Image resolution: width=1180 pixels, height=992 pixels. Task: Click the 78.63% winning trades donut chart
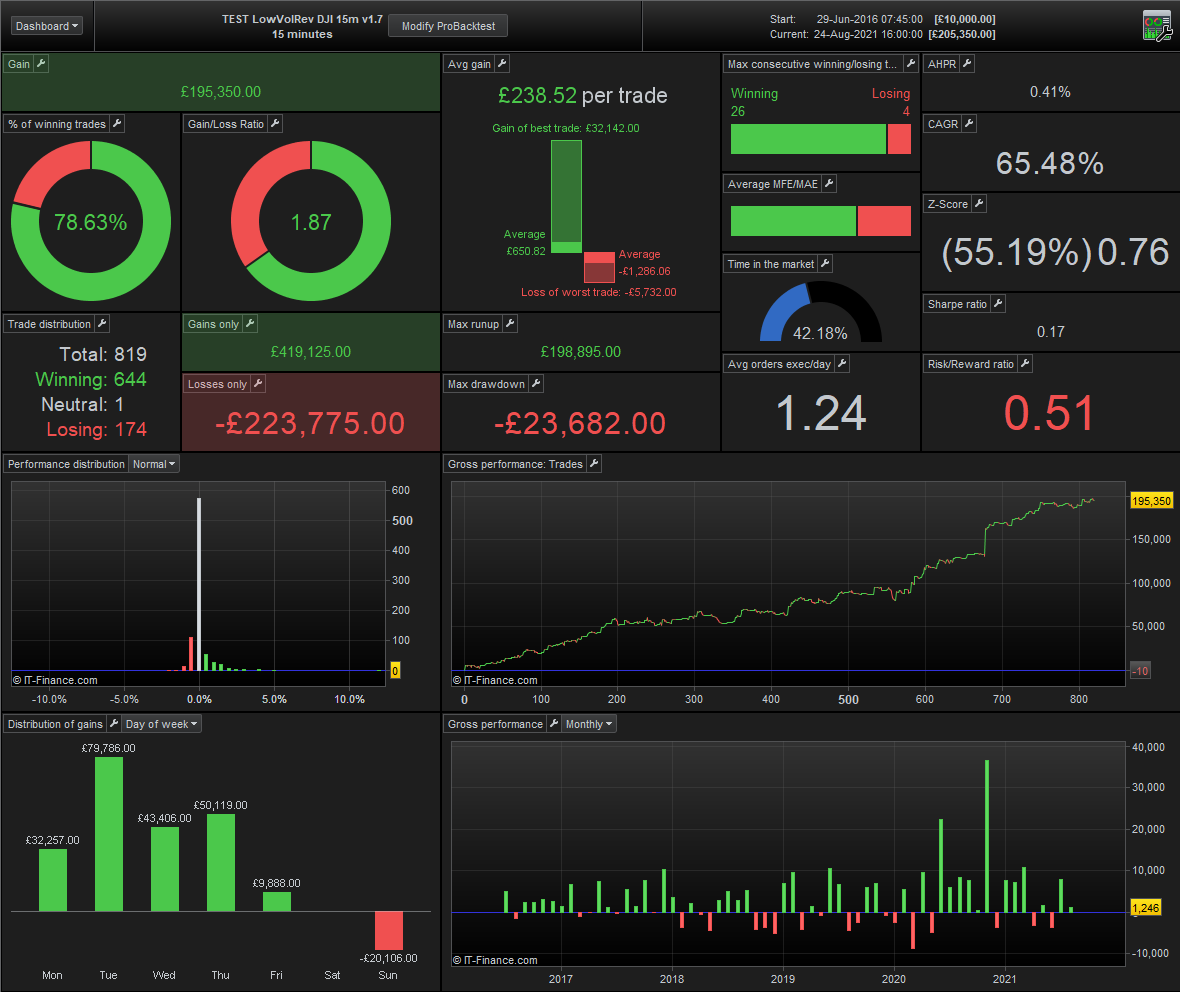click(91, 222)
